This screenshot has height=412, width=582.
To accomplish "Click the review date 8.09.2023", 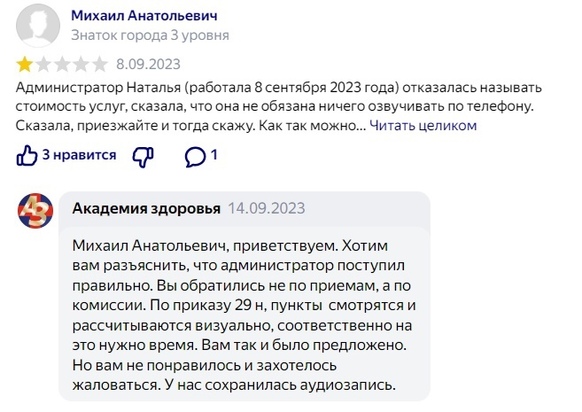I will [148, 64].
